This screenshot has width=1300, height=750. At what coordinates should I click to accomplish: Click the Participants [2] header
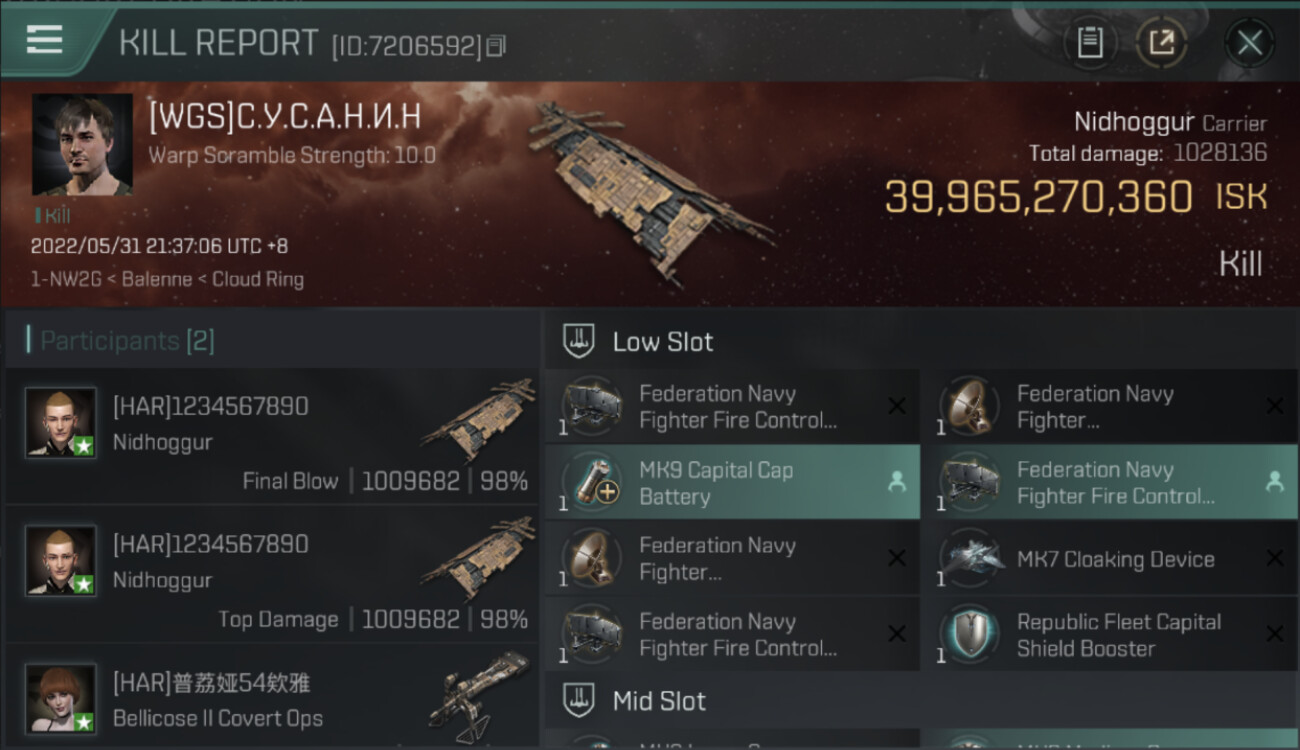(127, 341)
